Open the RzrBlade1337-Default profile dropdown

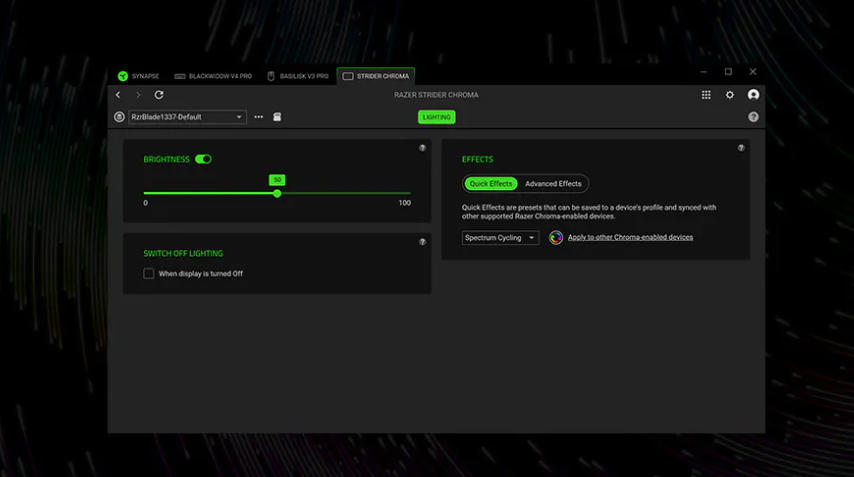pos(187,117)
